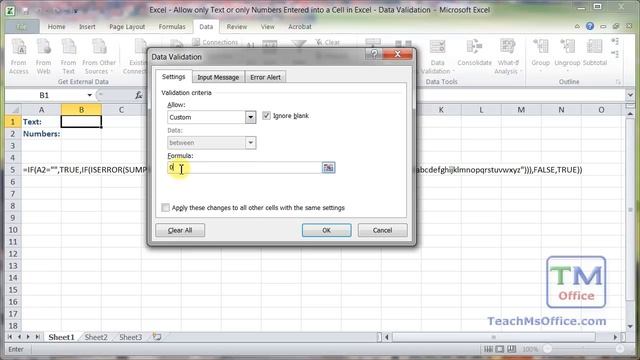Open the Insert ribbon tab
The image size is (640, 360).
click(x=87, y=27)
